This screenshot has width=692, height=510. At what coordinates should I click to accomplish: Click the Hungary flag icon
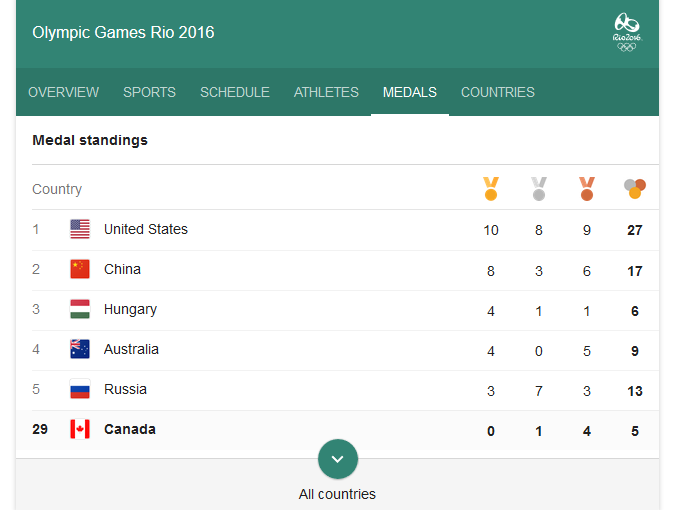pyautogui.click(x=80, y=309)
